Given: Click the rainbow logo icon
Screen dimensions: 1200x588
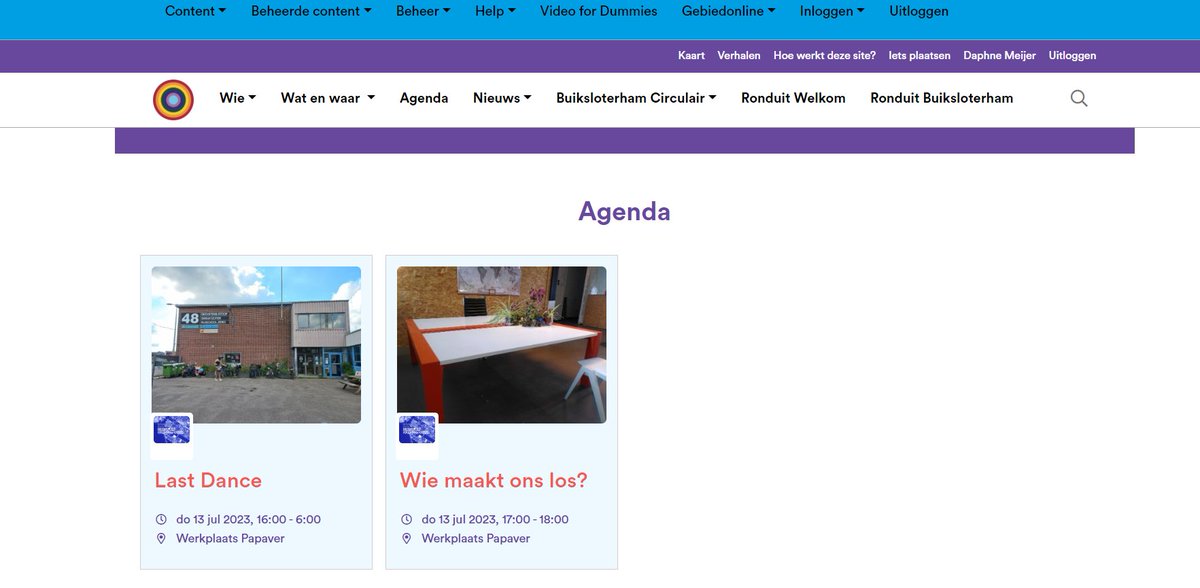Looking at the screenshot, I should [172, 99].
